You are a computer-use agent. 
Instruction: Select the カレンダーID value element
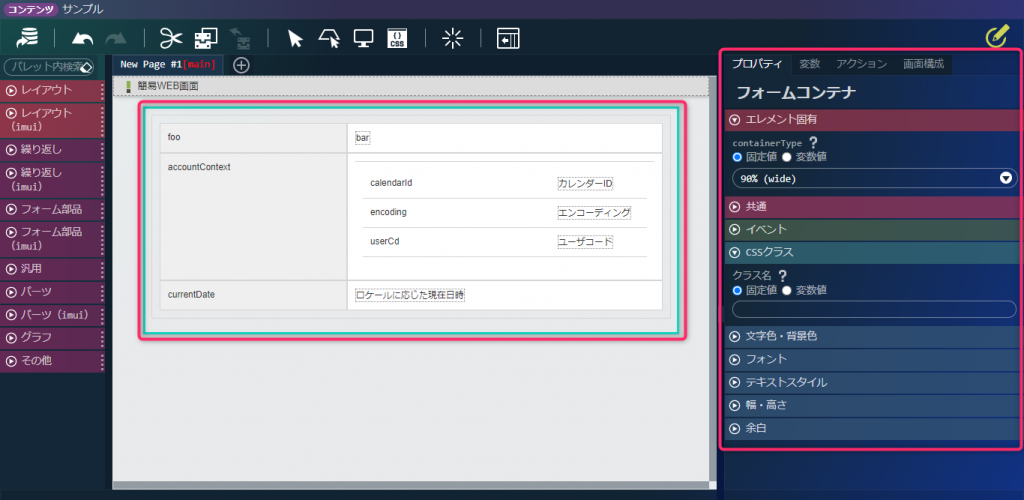coord(585,183)
